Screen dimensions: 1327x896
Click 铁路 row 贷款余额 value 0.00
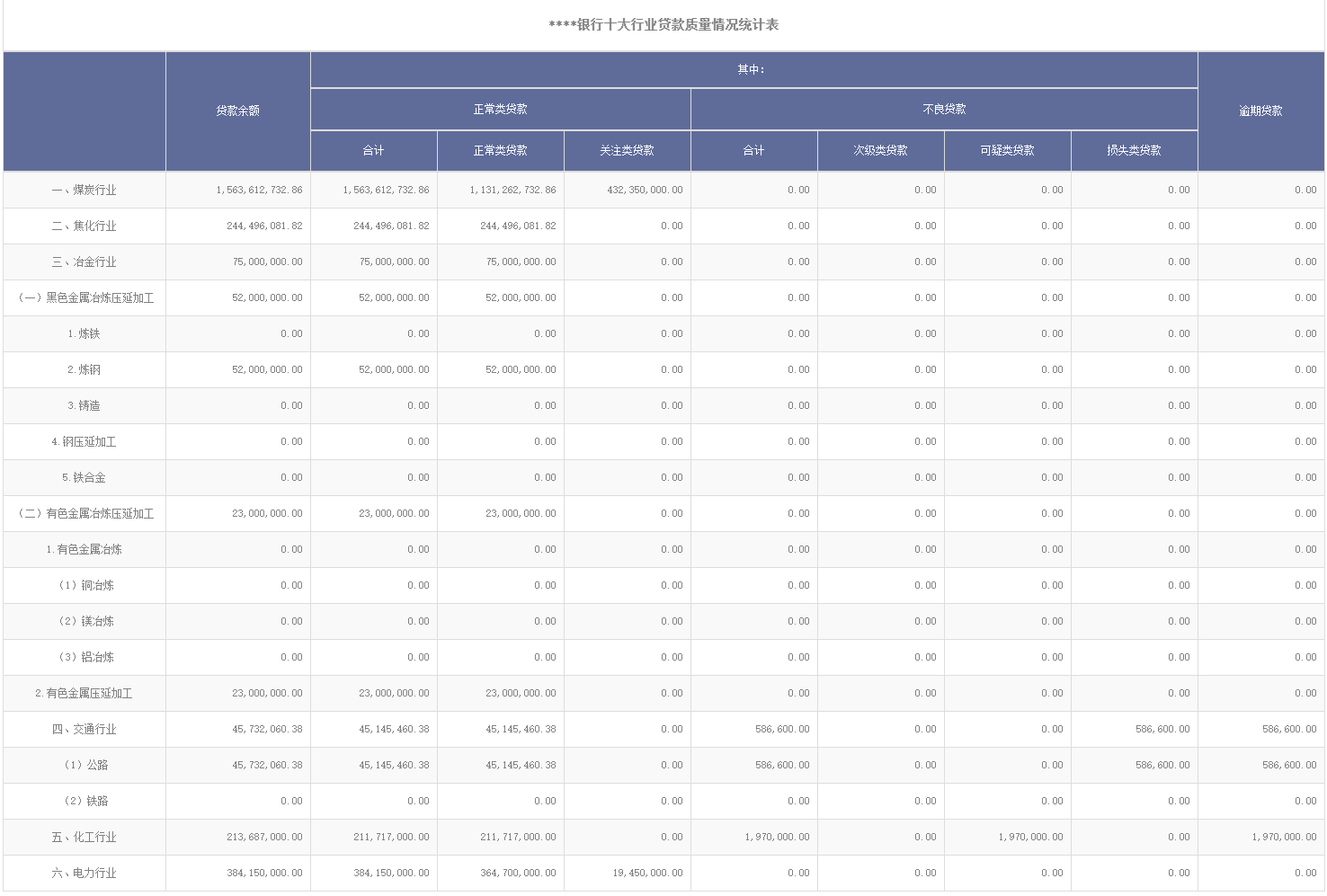(291, 801)
